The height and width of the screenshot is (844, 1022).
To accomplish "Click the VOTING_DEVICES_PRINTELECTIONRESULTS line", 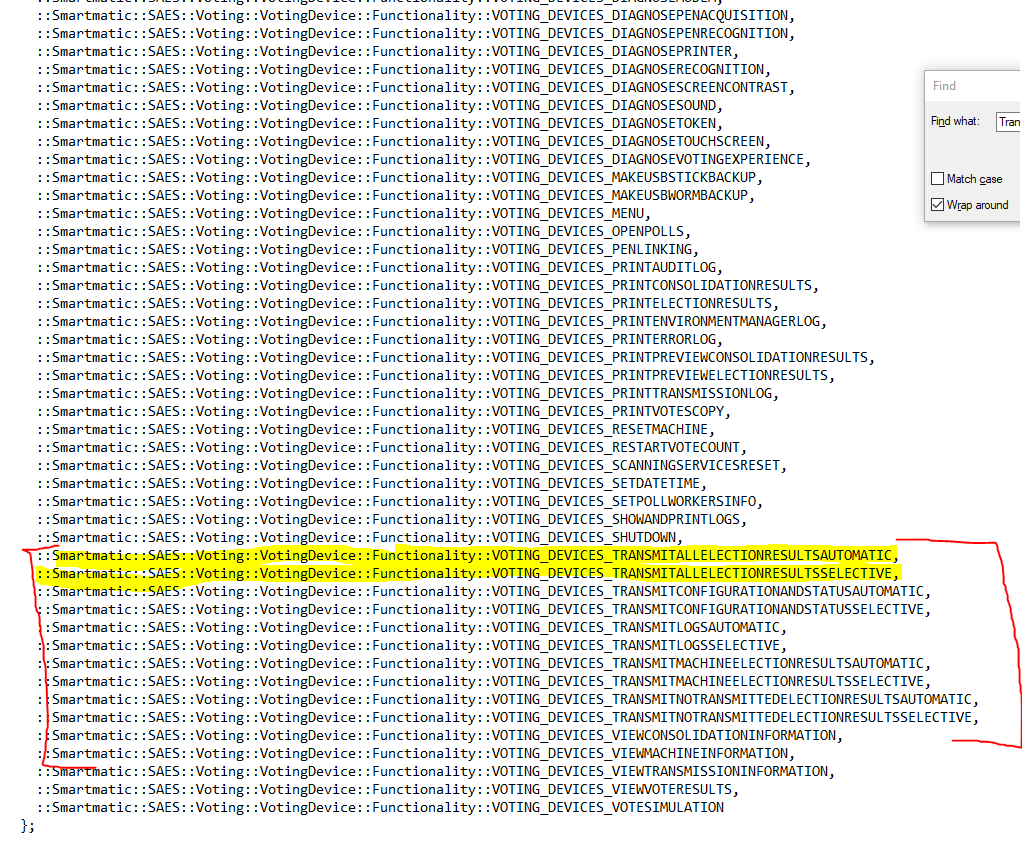I will tap(407, 304).
